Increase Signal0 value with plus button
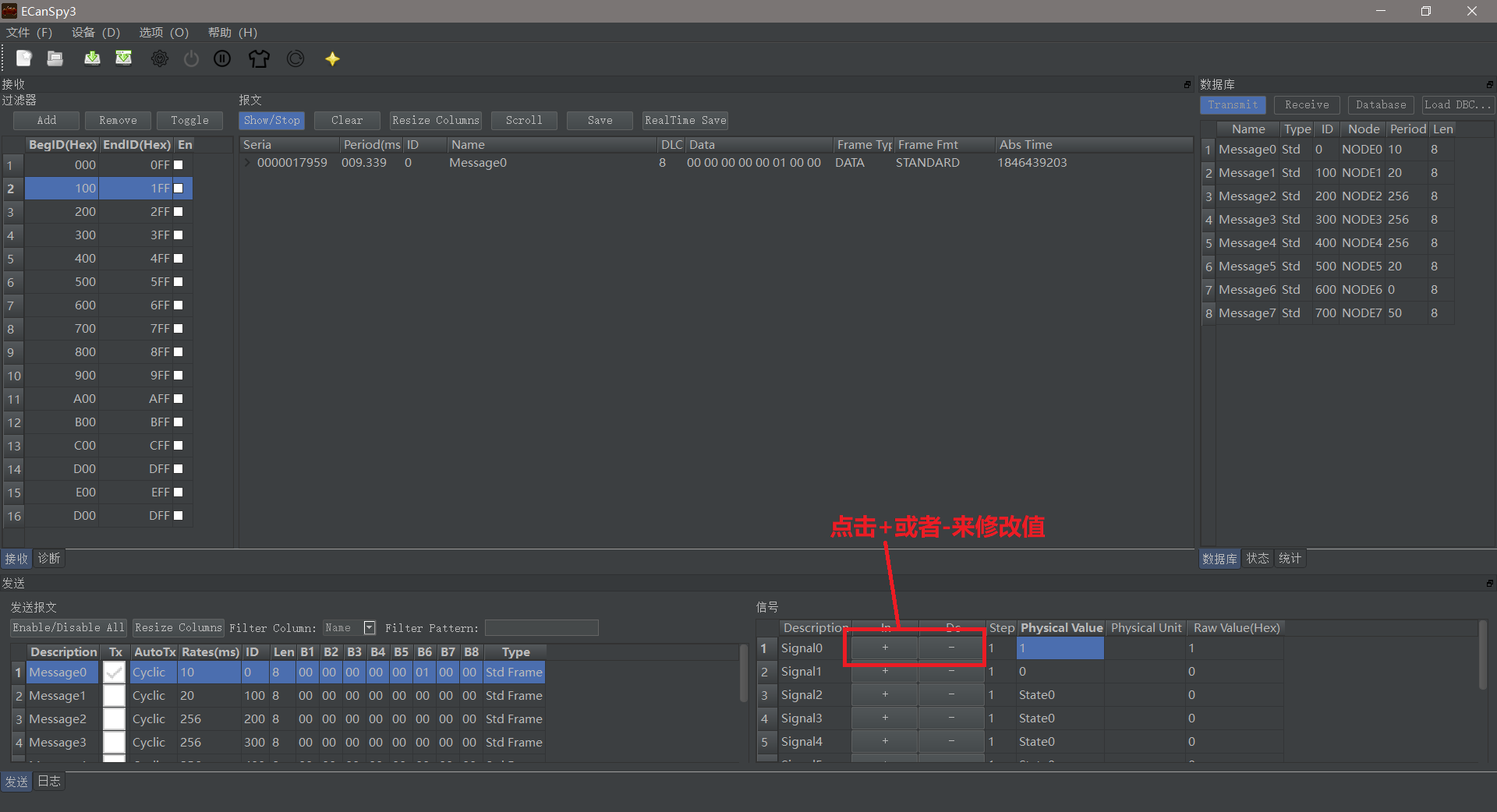Viewport: 1497px width, 812px height. [x=885, y=648]
